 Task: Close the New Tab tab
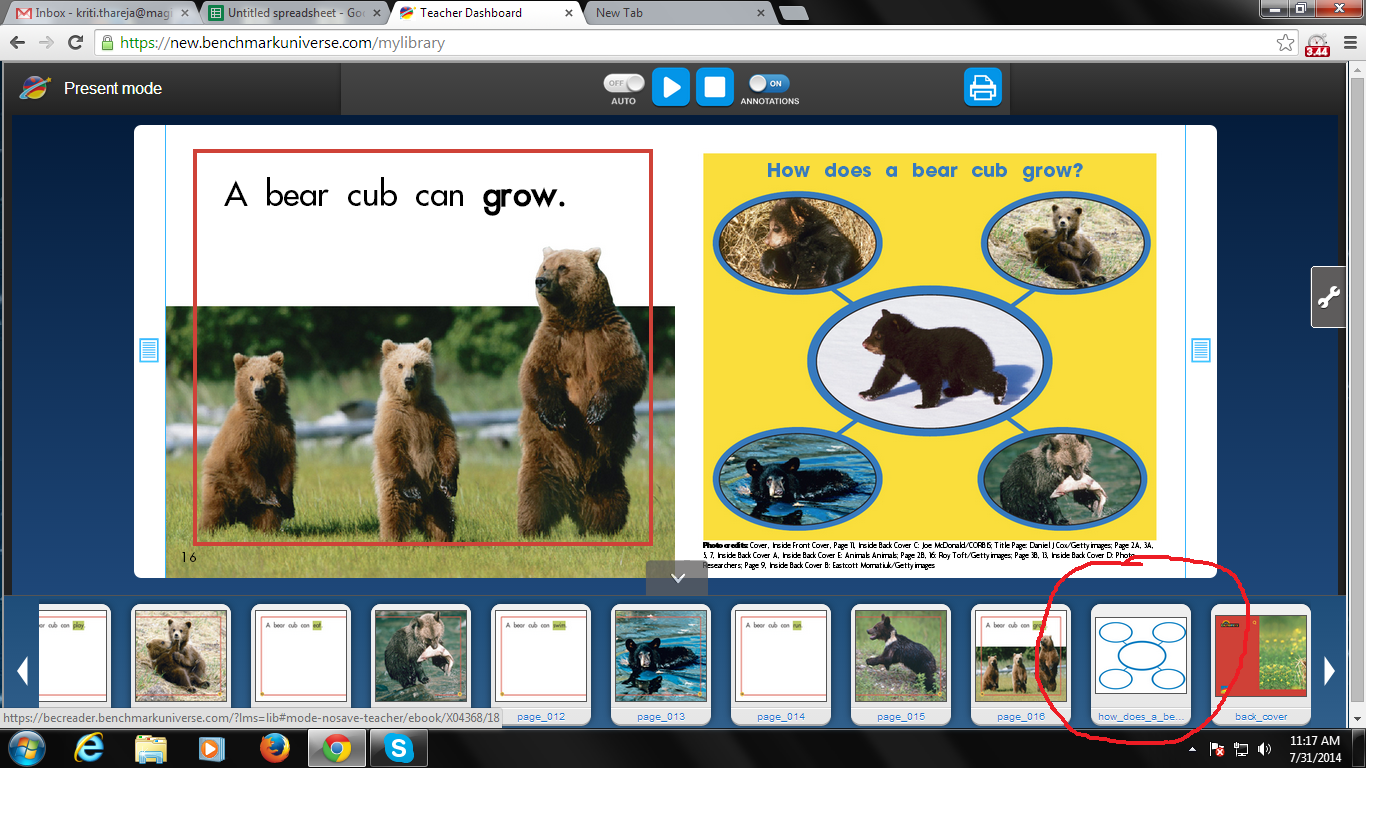(x=761, y=13)
